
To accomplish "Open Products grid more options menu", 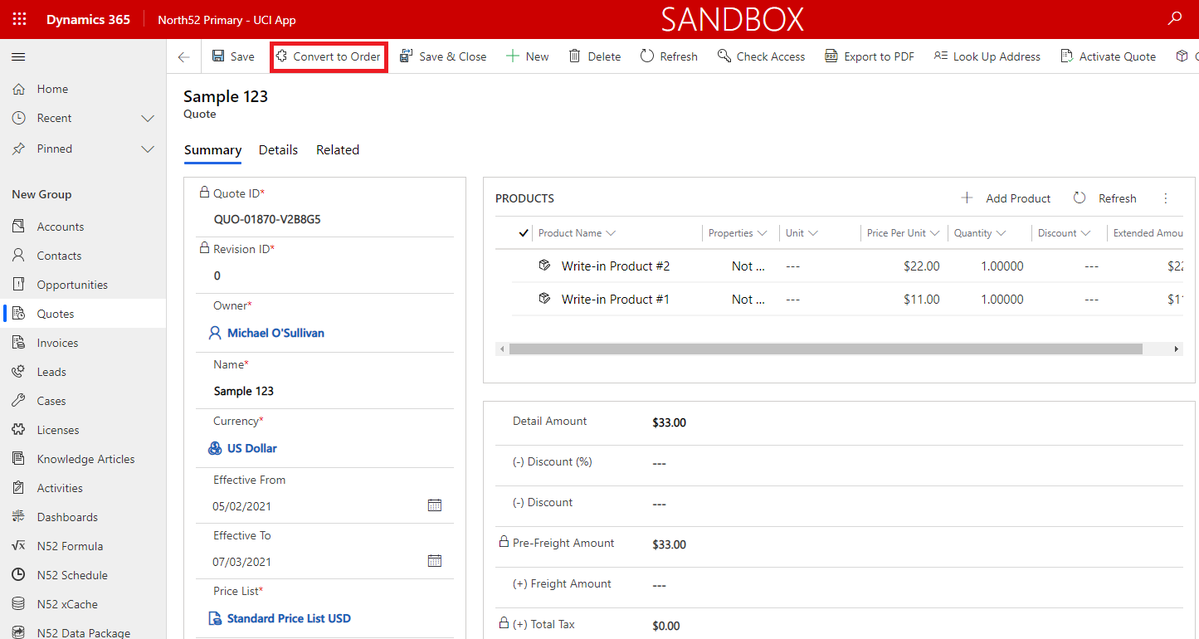I will (1166, 198).
